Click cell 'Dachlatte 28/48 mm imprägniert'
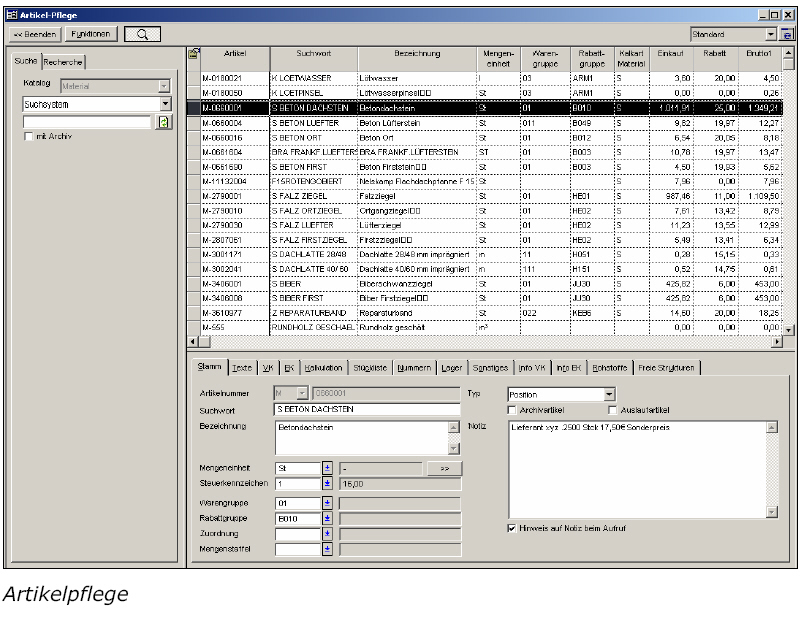The height and width of the screenshot is (621, 810). pos(416,255)
